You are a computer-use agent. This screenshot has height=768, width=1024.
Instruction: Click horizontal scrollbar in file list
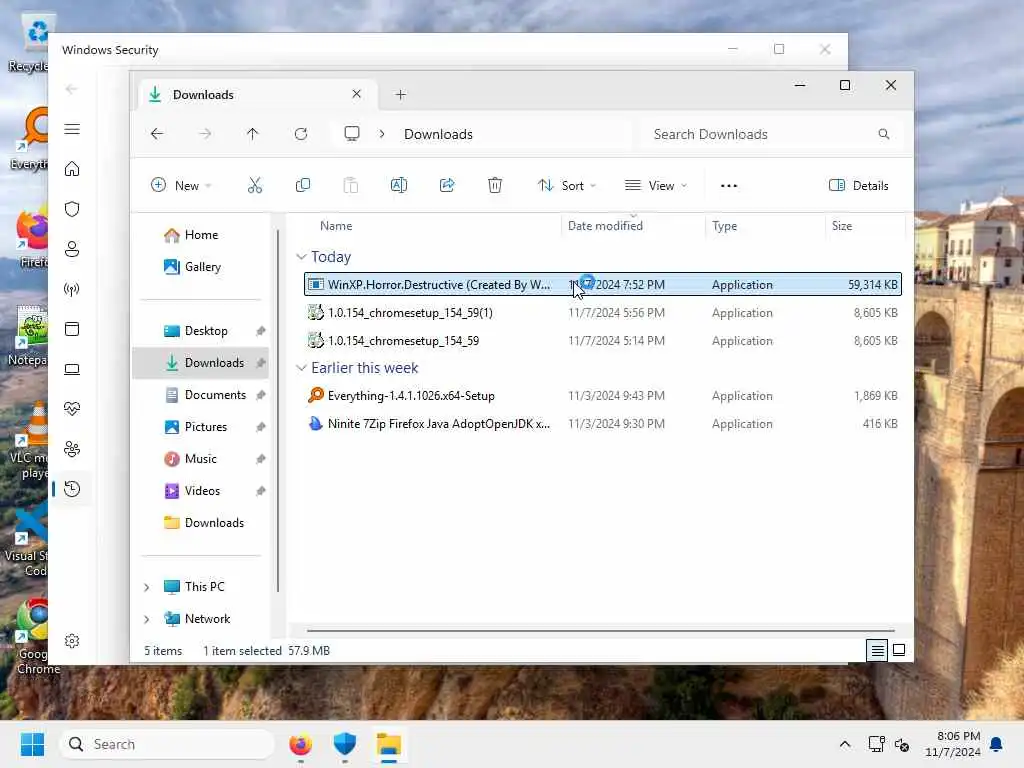pos(600,631)
